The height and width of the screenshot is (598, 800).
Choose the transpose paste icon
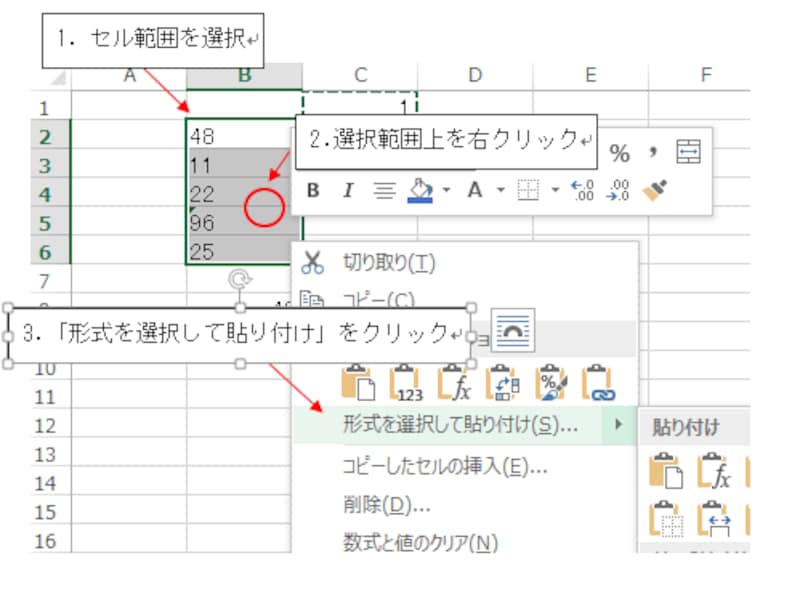[x=503, y=383]
